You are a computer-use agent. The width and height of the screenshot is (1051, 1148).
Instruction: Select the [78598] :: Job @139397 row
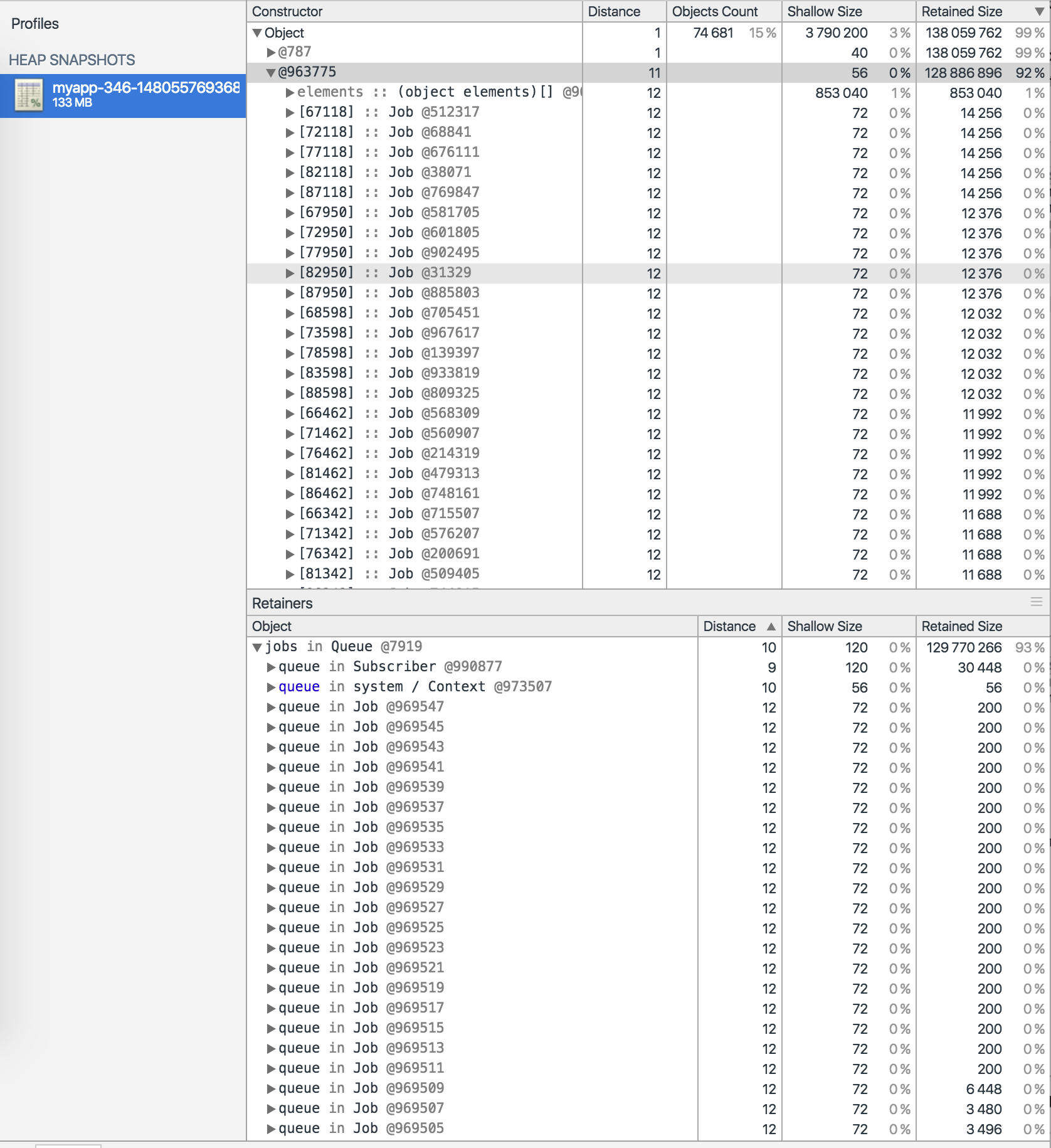[648, 354]
